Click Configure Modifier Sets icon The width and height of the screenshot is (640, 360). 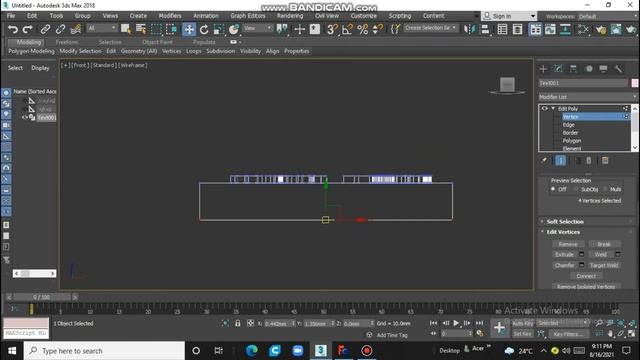(x=605, y=160)
